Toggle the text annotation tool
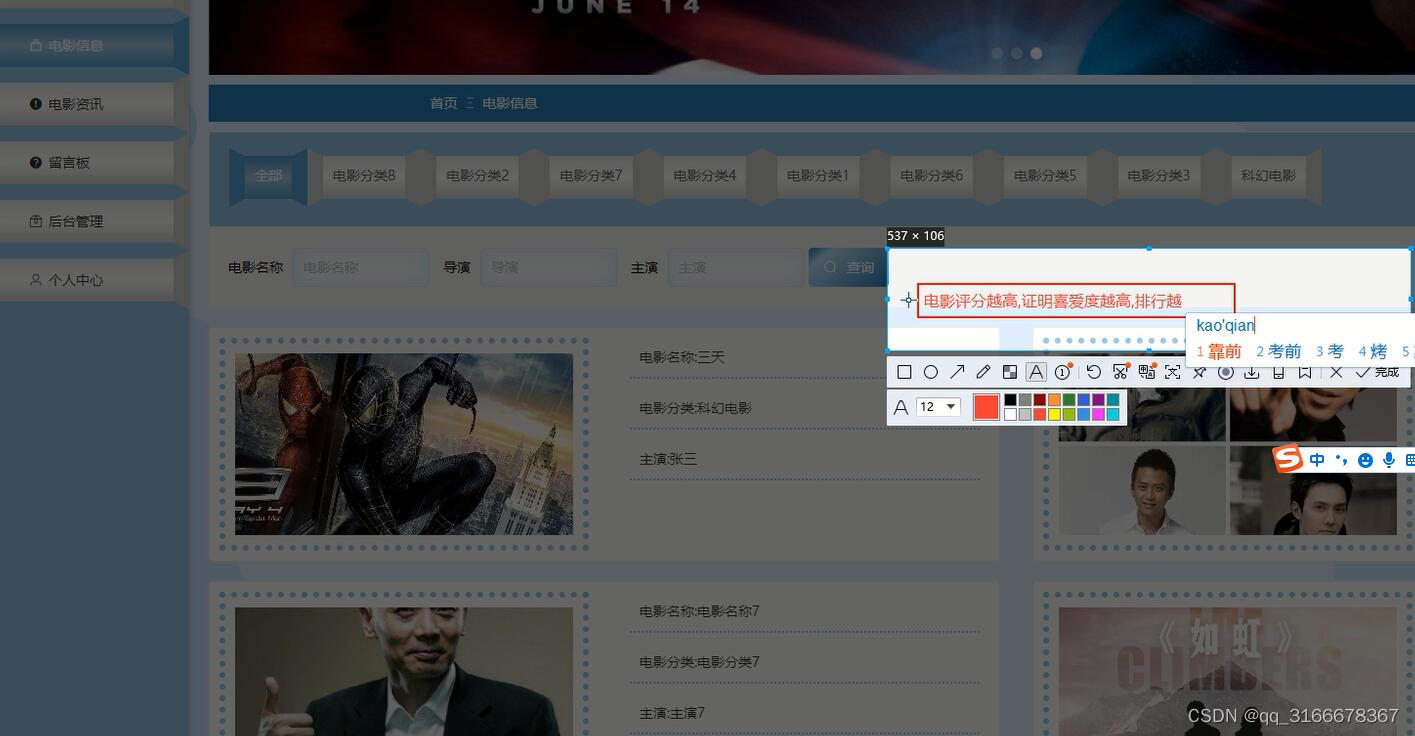 point(1036,371)
